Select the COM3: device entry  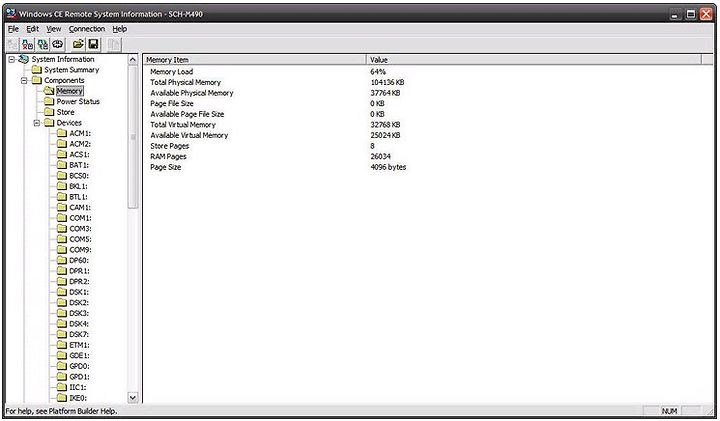(80, 228)
